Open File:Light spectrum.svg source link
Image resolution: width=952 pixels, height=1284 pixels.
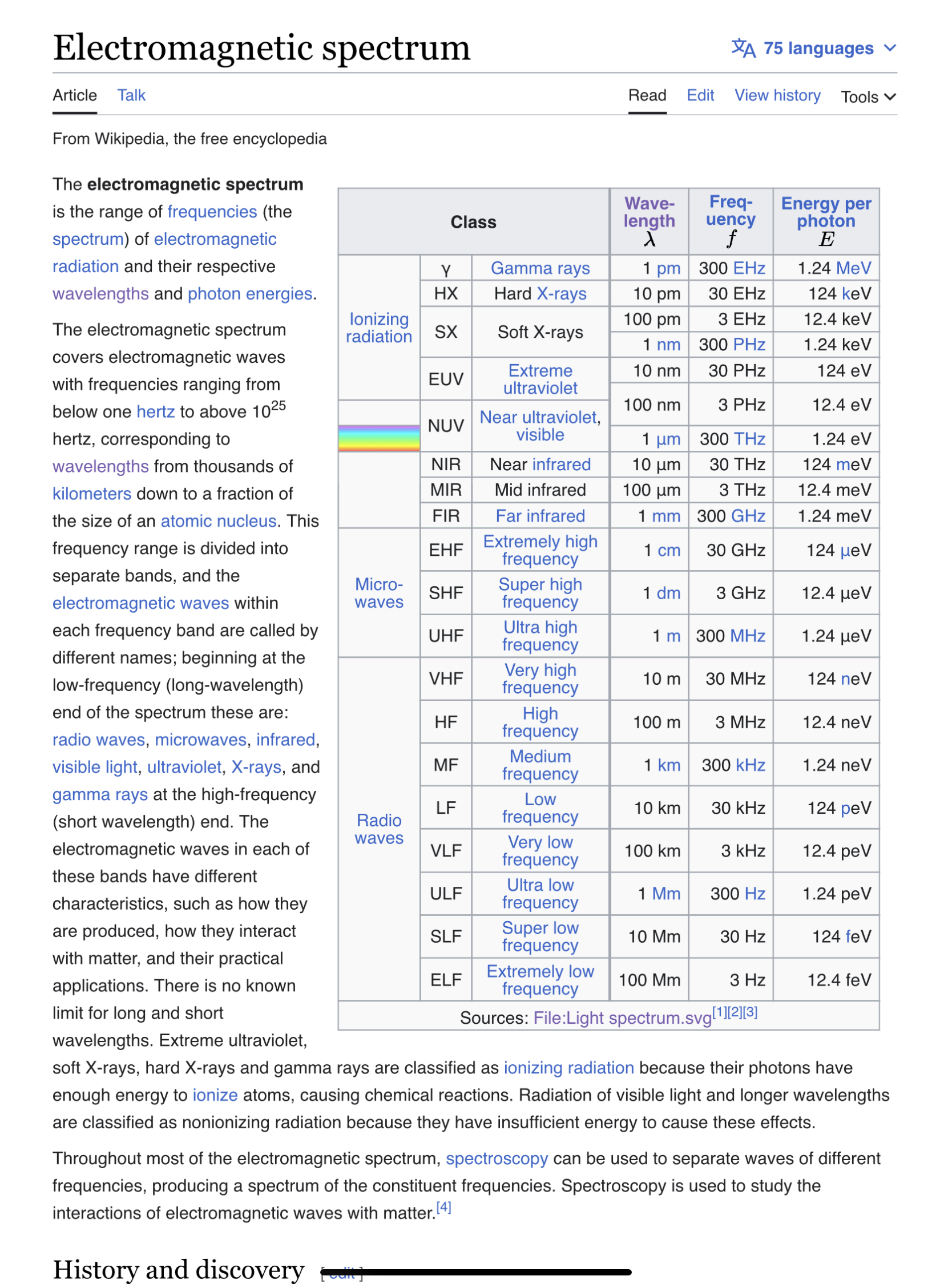(x=622, y=1018)
